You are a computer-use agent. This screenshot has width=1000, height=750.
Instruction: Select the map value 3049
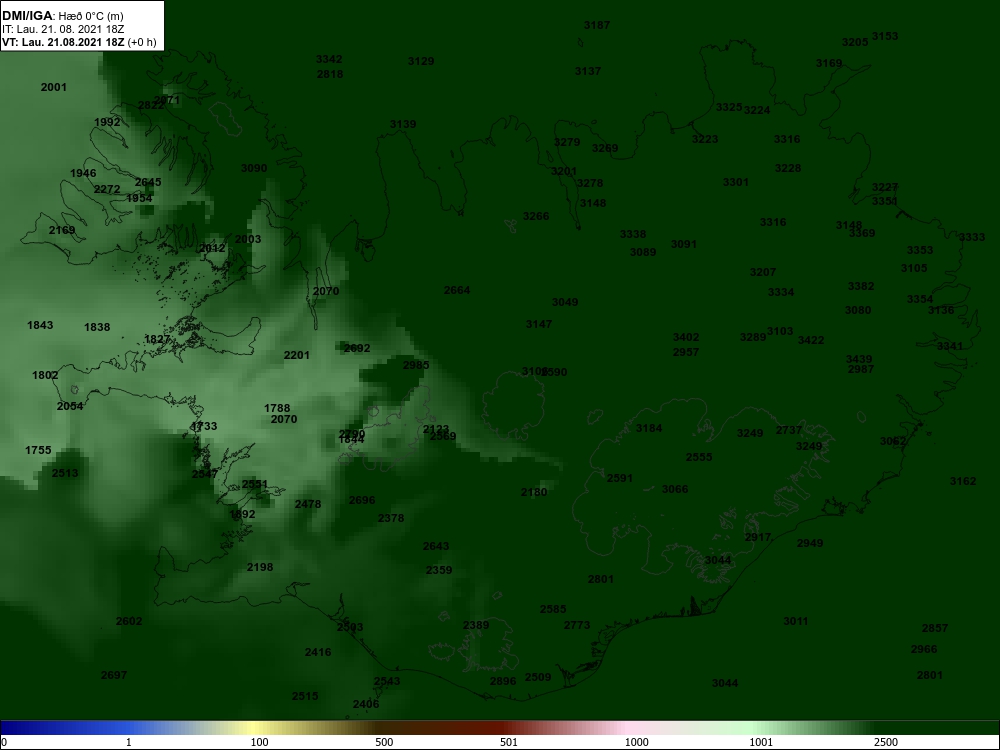(565, 302)
